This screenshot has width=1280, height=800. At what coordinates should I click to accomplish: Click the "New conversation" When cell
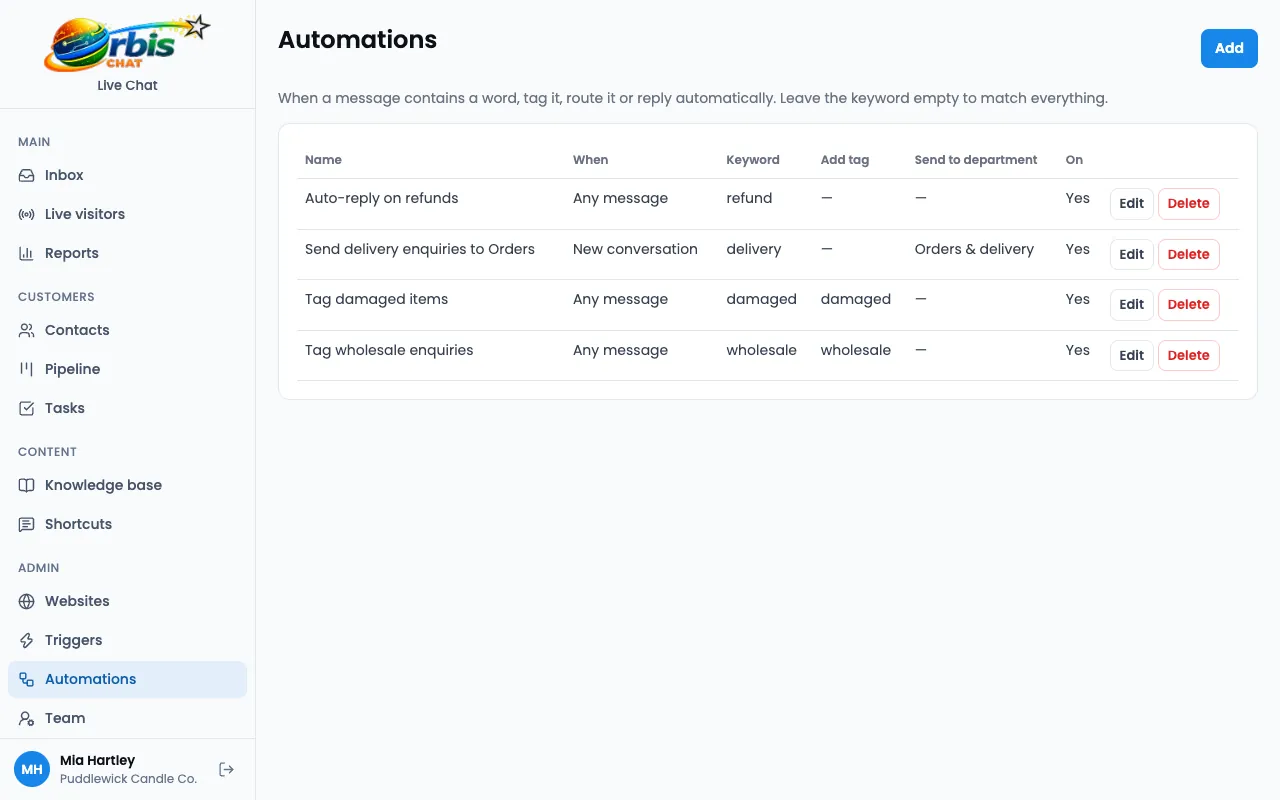tap(635, 249)
